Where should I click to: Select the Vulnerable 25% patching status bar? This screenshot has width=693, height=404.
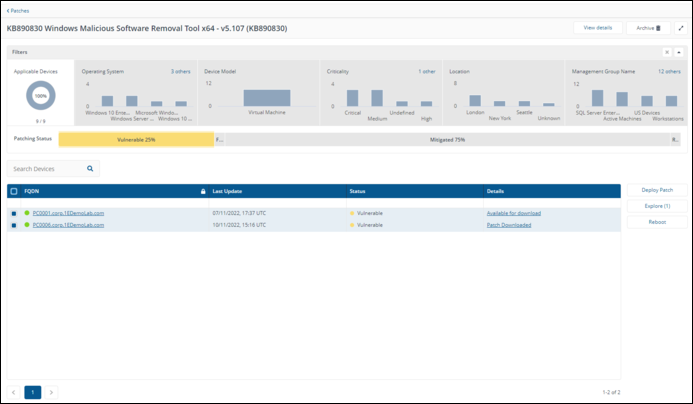(x=136, y=140)
